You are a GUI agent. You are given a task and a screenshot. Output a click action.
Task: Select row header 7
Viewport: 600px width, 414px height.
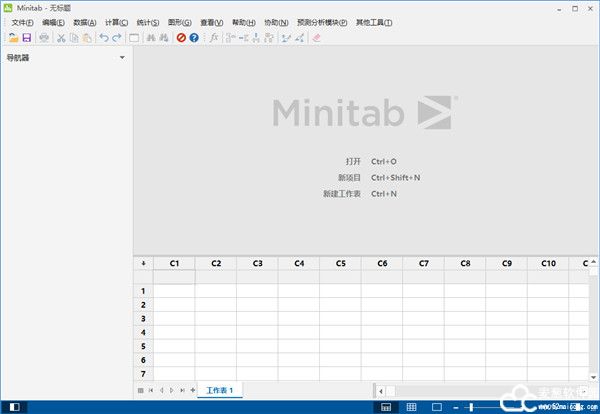pyautogui.click(x=143, y=374)
